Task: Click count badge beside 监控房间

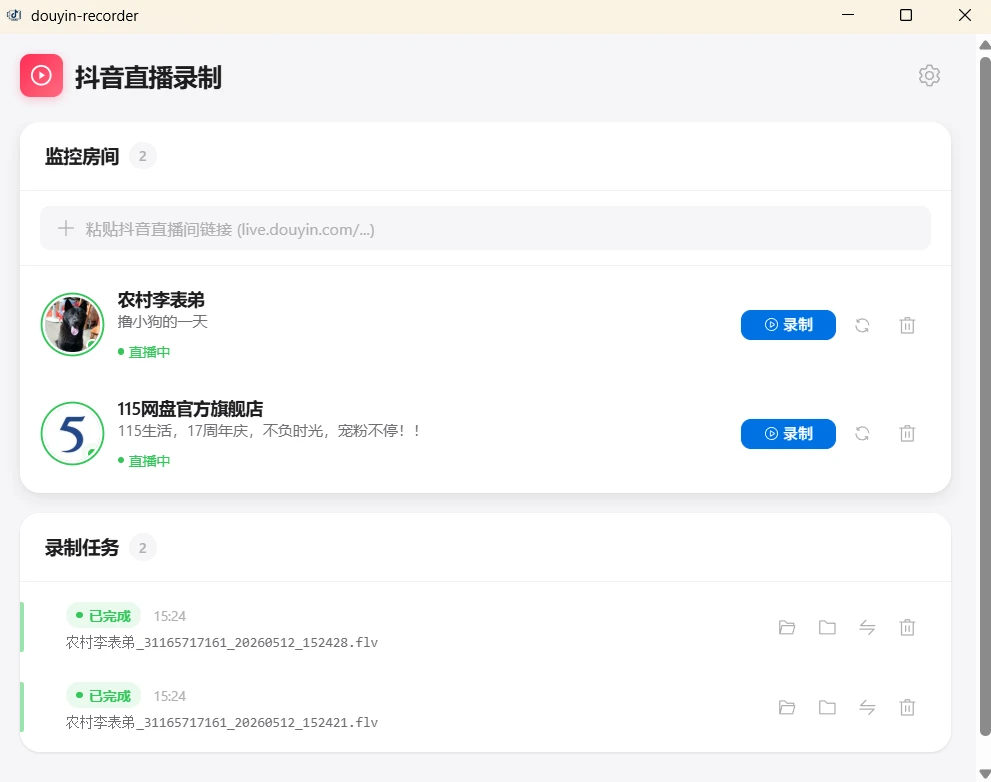Action: [143, 156]
